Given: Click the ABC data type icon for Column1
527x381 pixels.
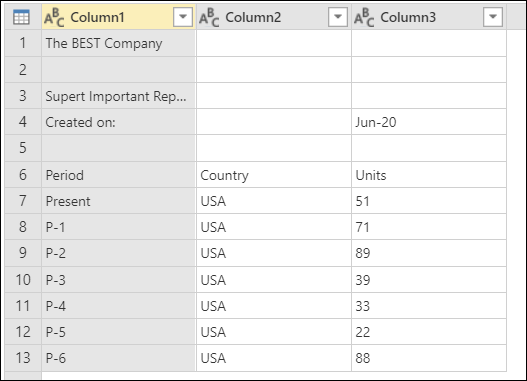Looking at the screenshot, I should pos(54,17).
